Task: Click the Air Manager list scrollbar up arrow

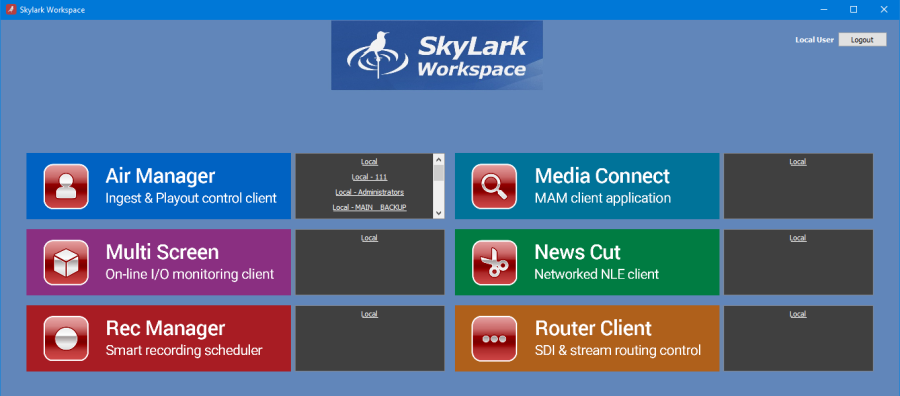Action: [x=439, y=159]
